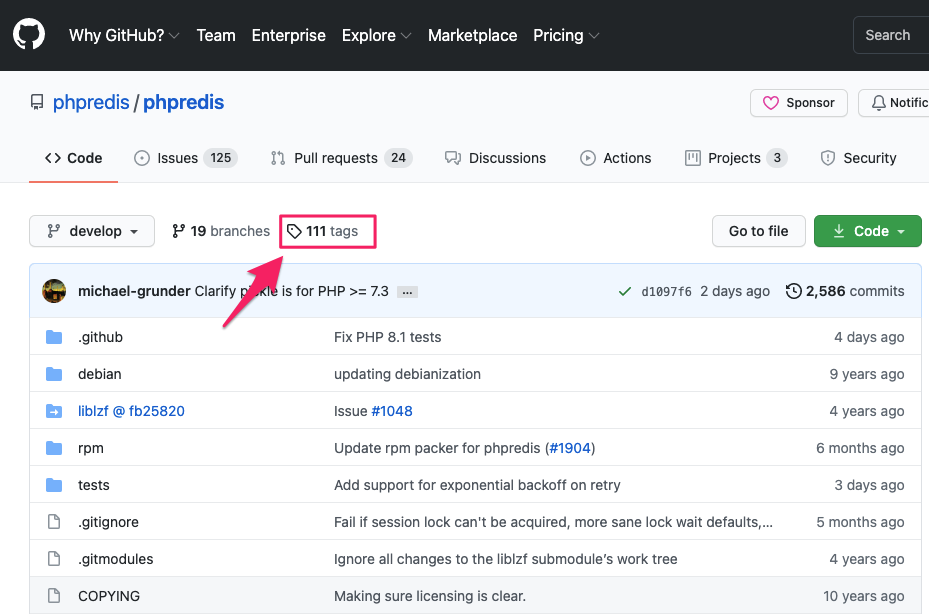
Task: Click the branch icon next to 19 branches
Action: 178,231
